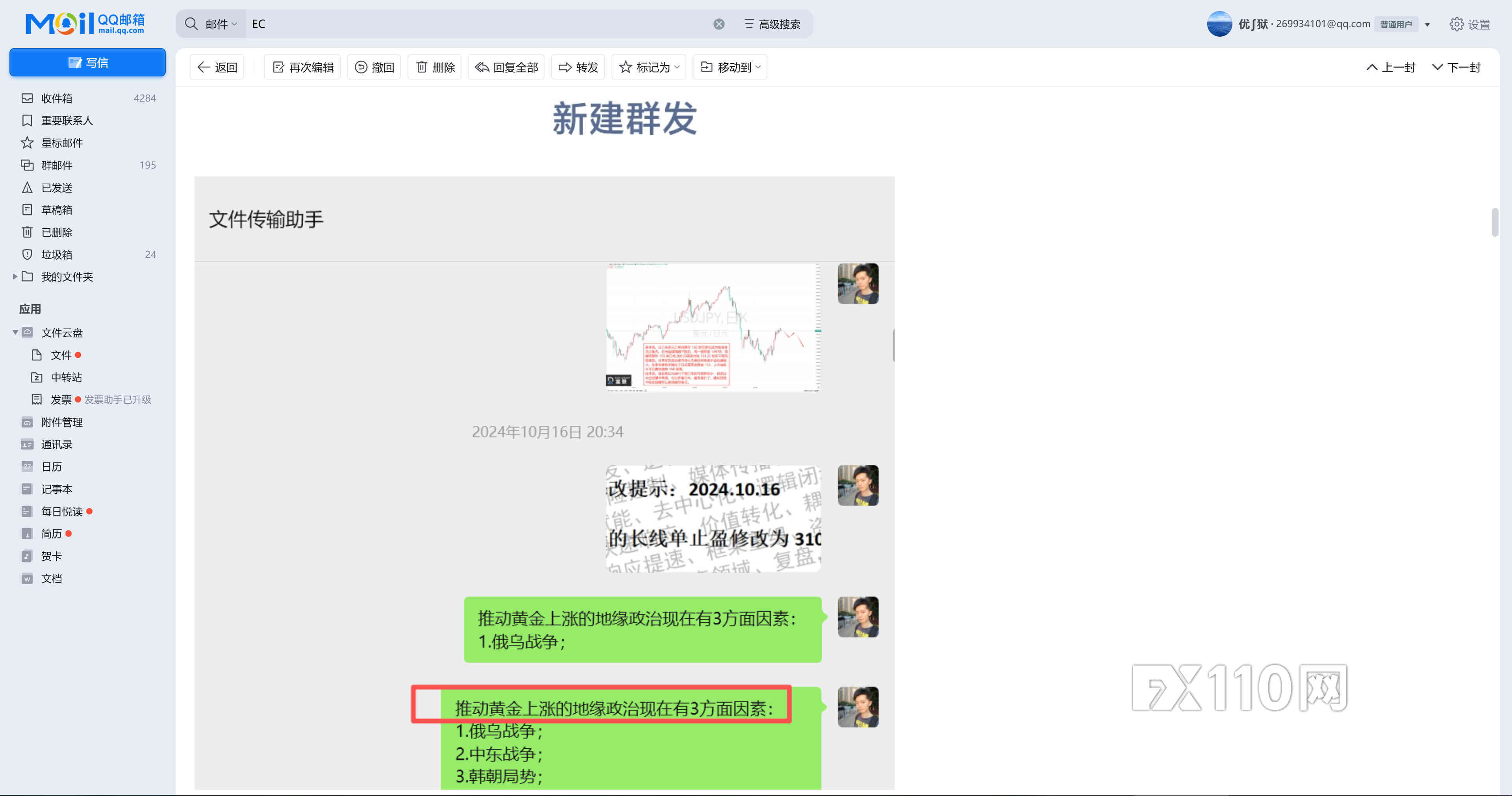The width and height of the screenshot is (1512, 796).
Task: Click the email address 269934101@qq.com
Action: tap(1323, 24)
